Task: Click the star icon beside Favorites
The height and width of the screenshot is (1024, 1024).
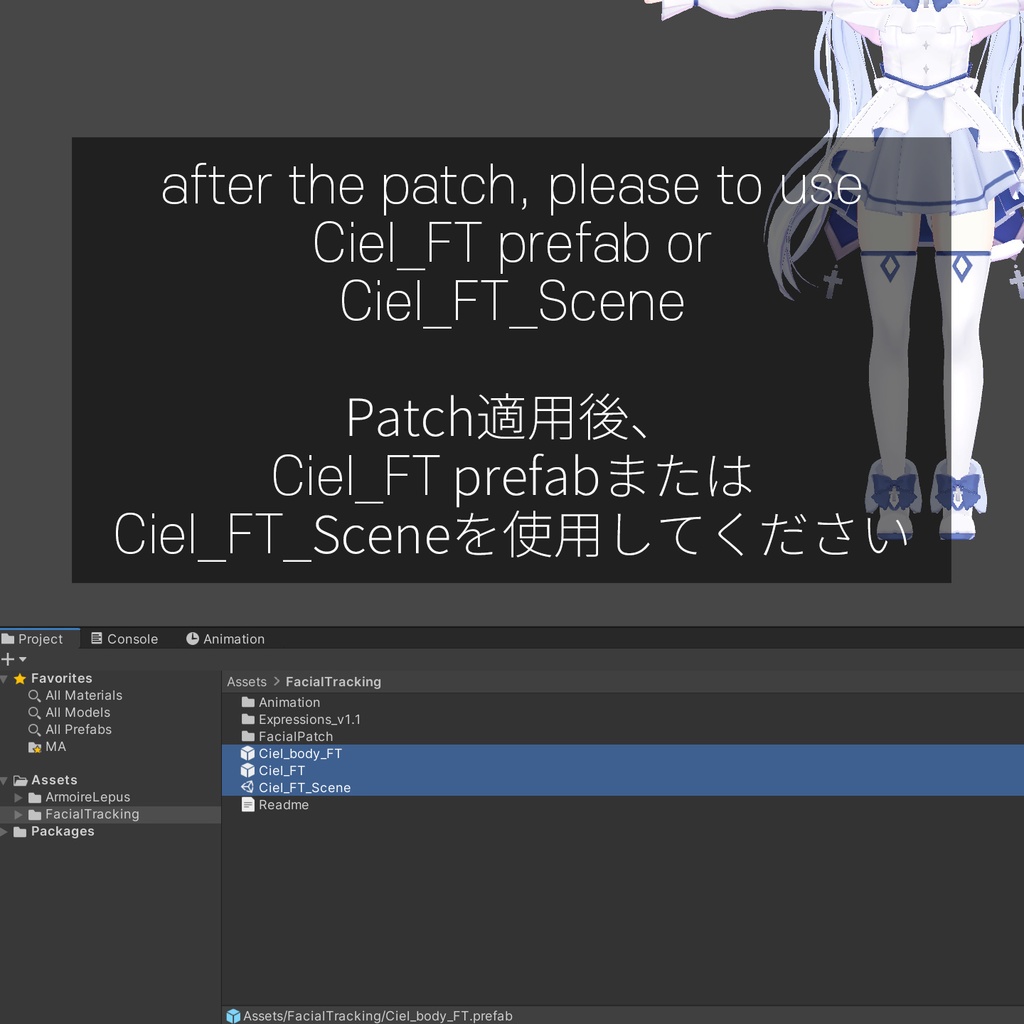Action: 20,678
